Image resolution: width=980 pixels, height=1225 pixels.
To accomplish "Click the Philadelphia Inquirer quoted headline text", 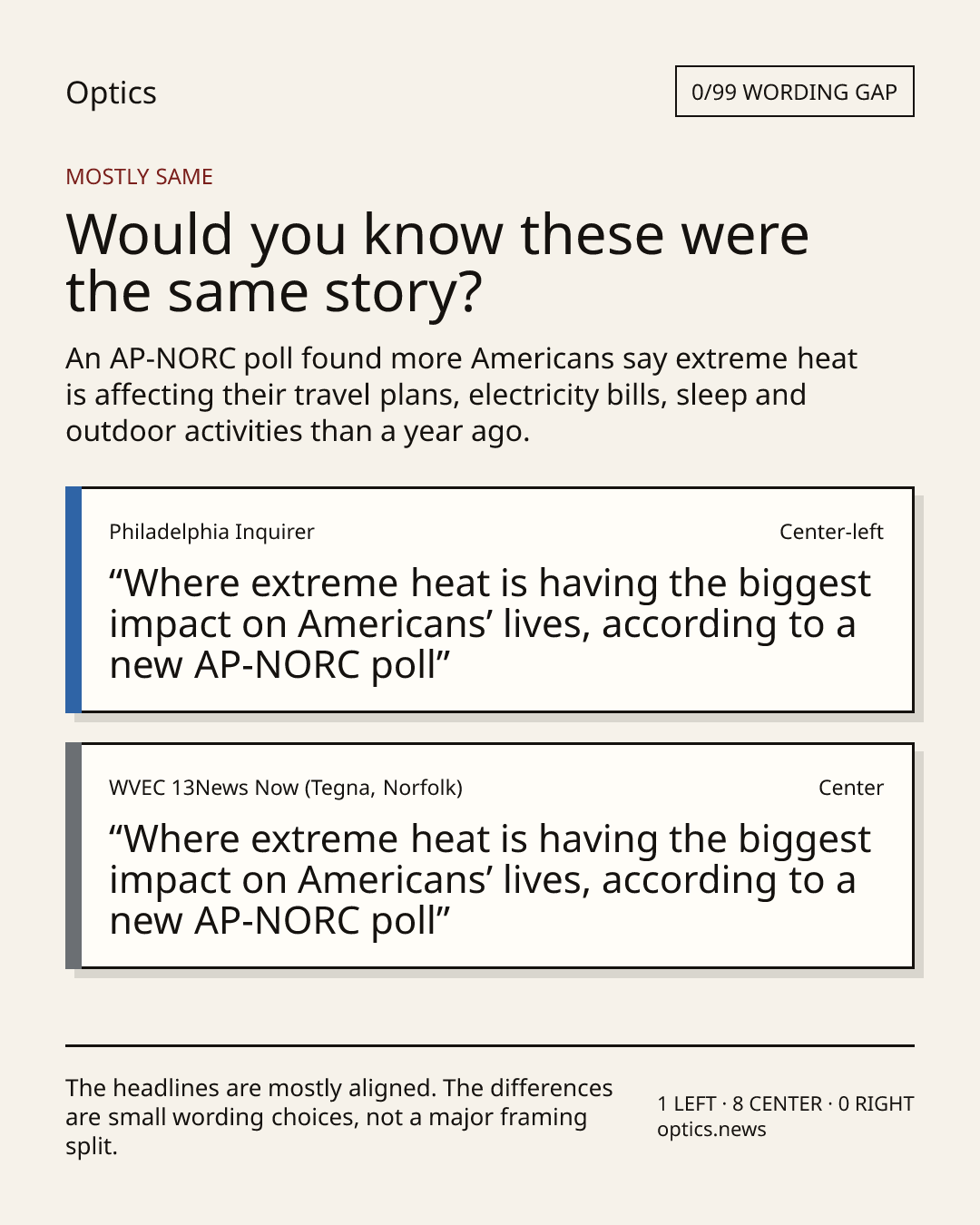I will pos(490,624).
